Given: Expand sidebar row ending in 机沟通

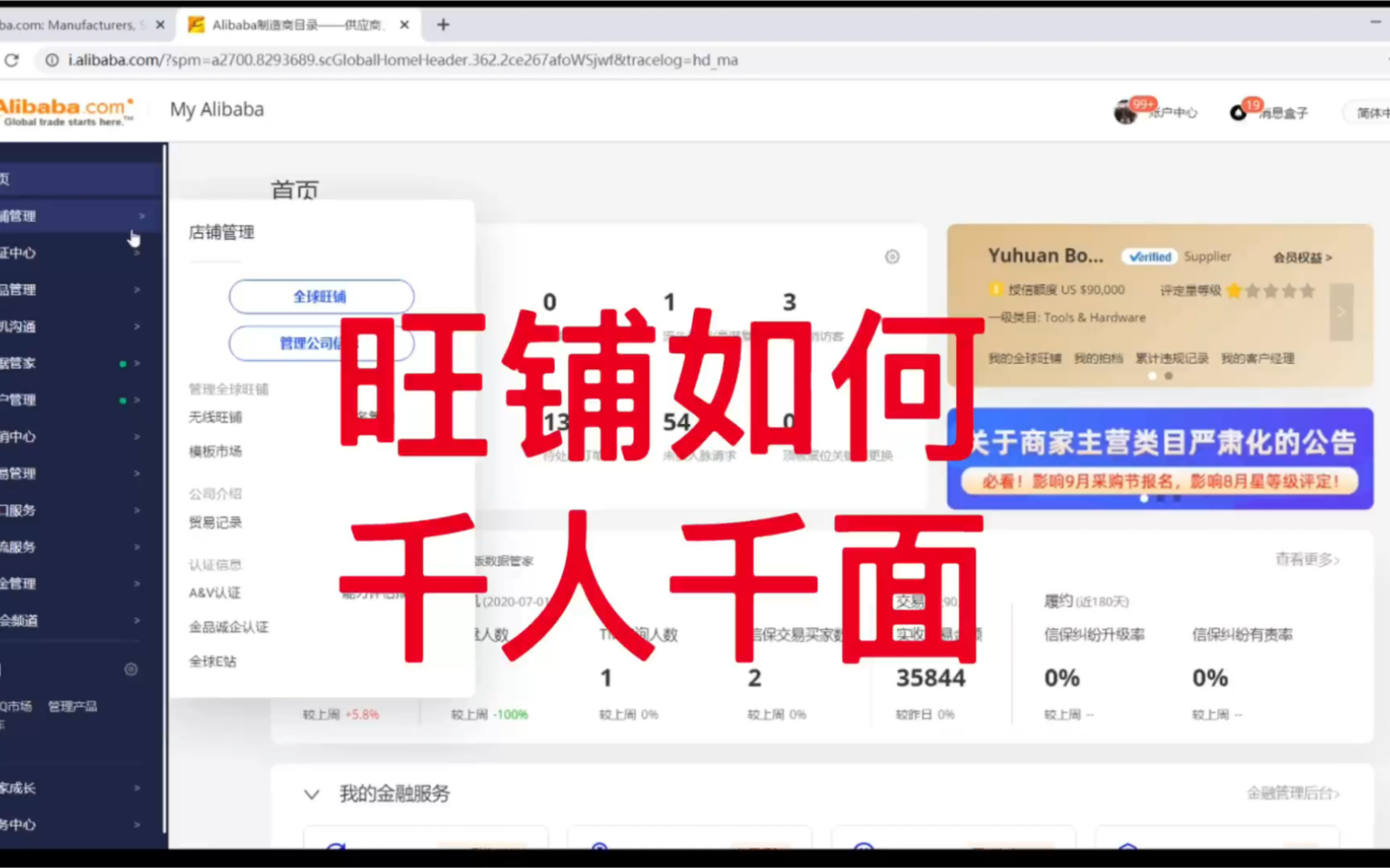Looking at the screenshot, I should 80,326.
